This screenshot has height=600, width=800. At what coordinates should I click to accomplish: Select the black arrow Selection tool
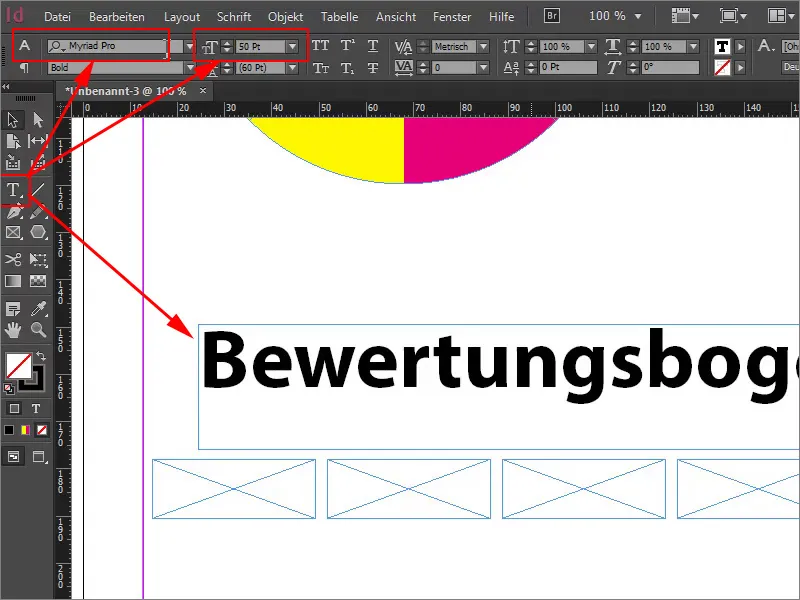coord(13,120)
